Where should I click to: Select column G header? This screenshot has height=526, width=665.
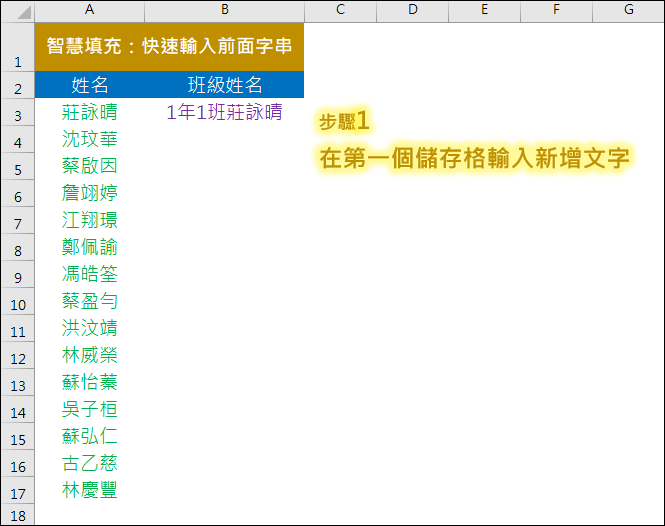[629, 11]
